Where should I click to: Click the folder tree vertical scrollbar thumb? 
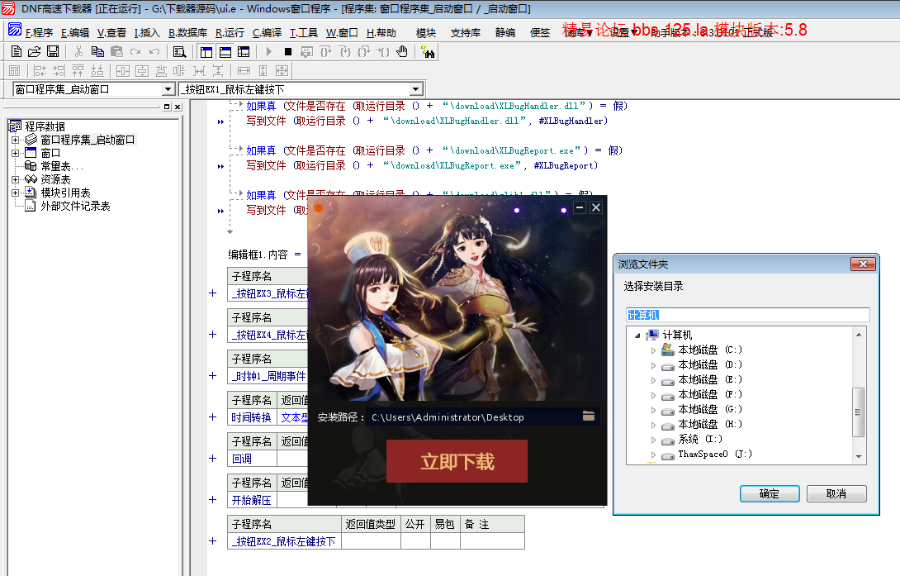point(858,412)
